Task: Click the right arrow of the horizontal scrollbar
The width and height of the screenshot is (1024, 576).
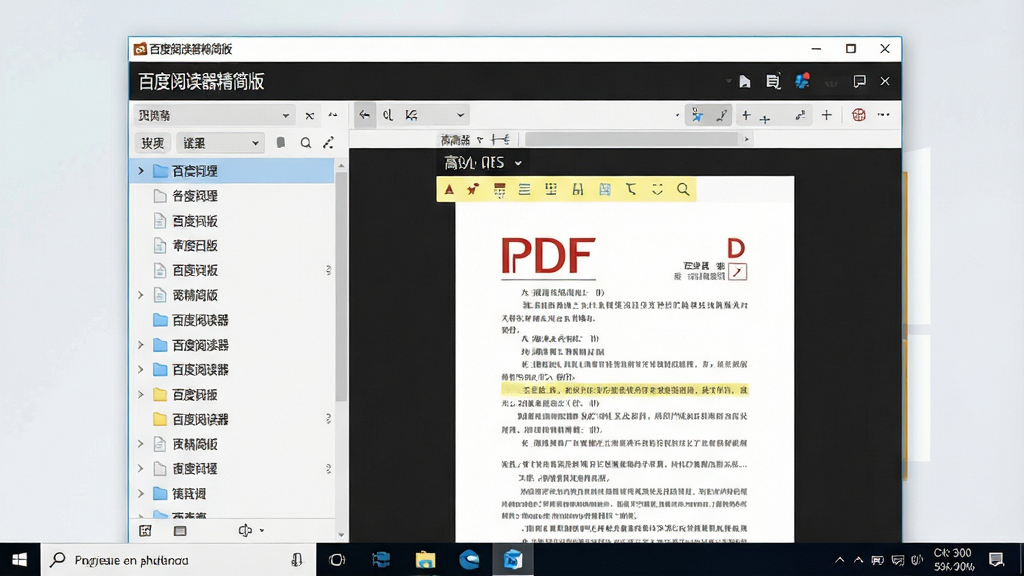Action: (746, 139)
